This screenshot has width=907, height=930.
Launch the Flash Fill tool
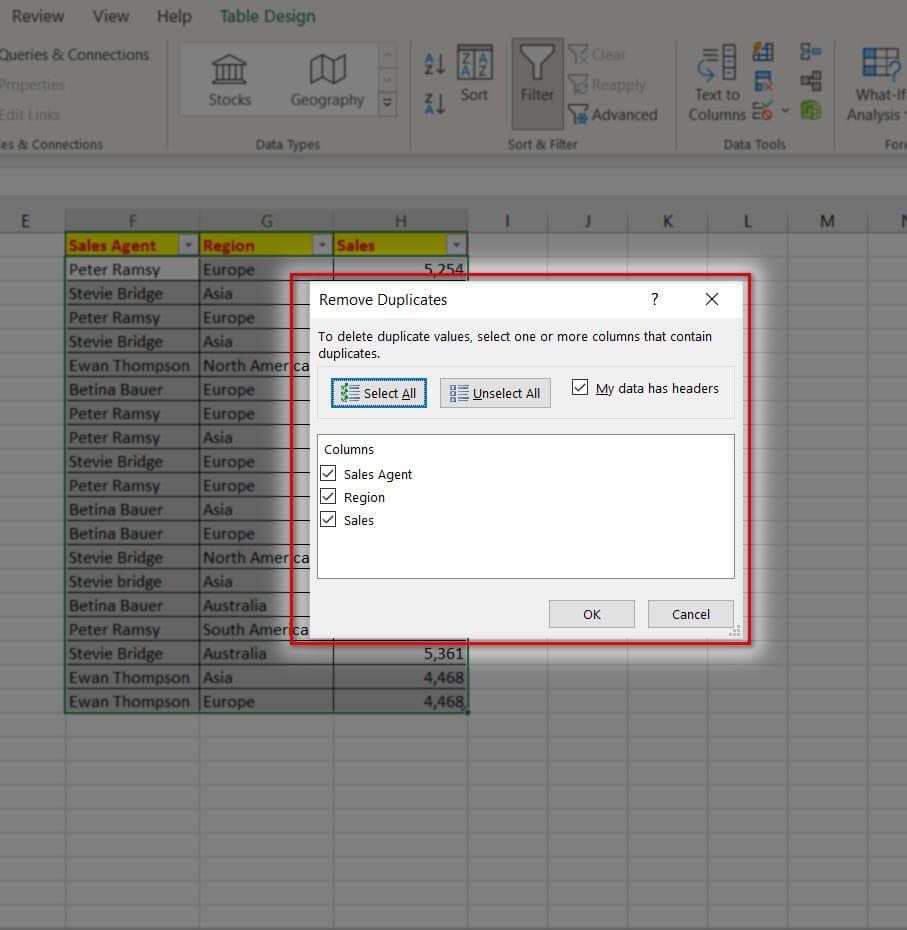pyautogui.click(x=761, y=53)
